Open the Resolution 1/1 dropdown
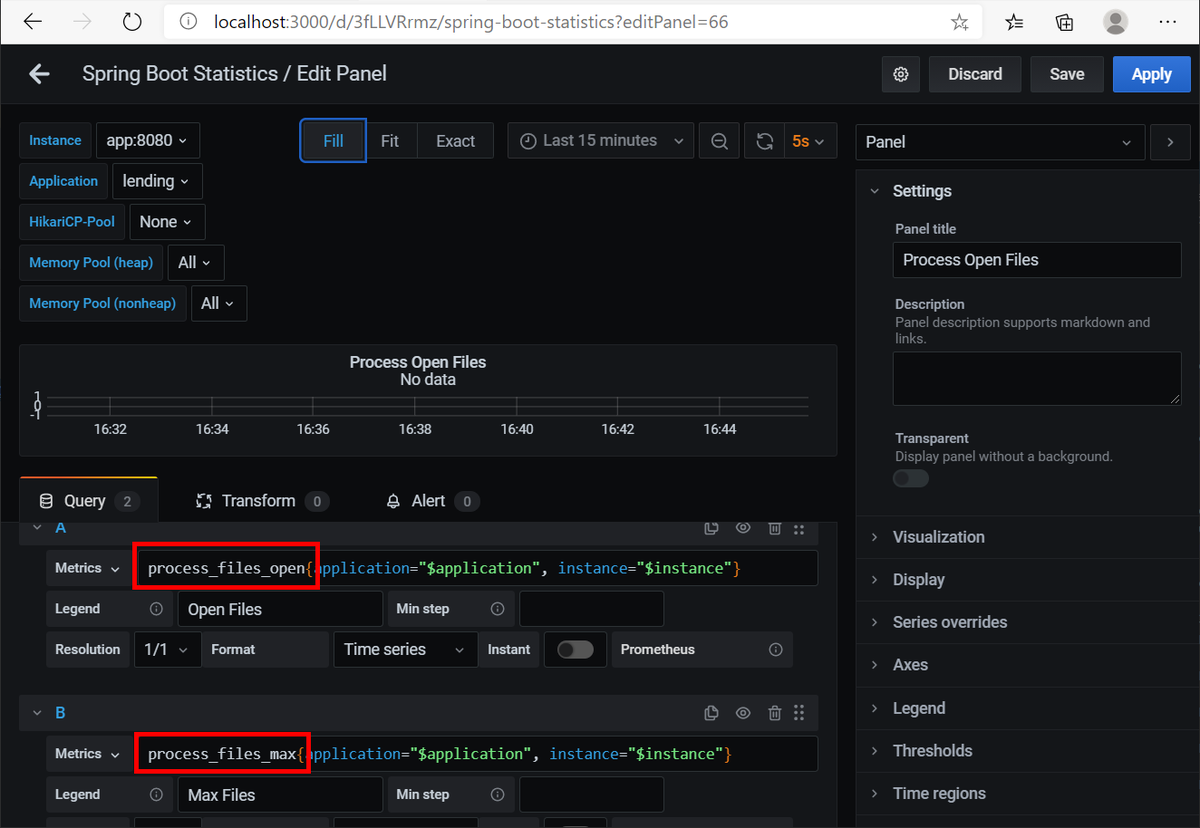This screenshot has height=828, width=1200. (167, 650)
